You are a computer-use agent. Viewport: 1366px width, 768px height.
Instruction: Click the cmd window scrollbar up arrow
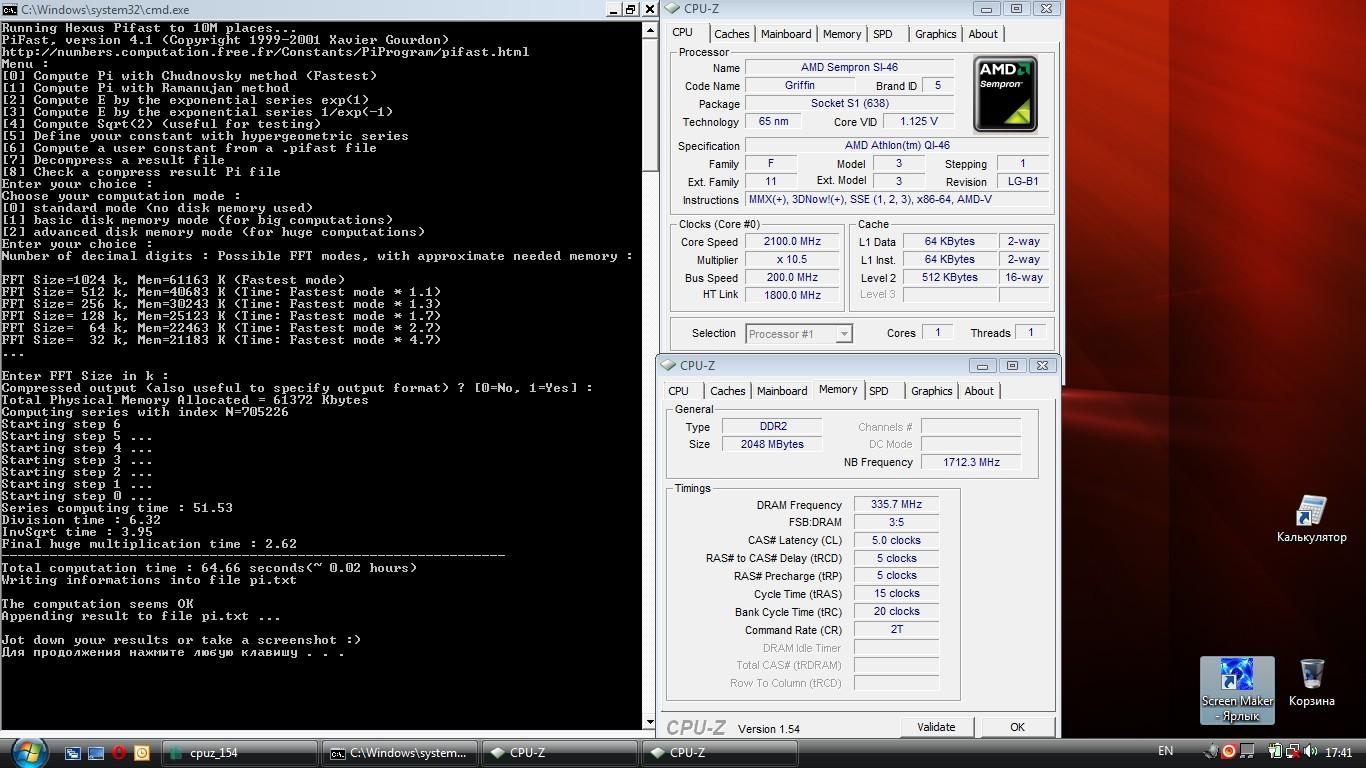[x=651, y=28]
